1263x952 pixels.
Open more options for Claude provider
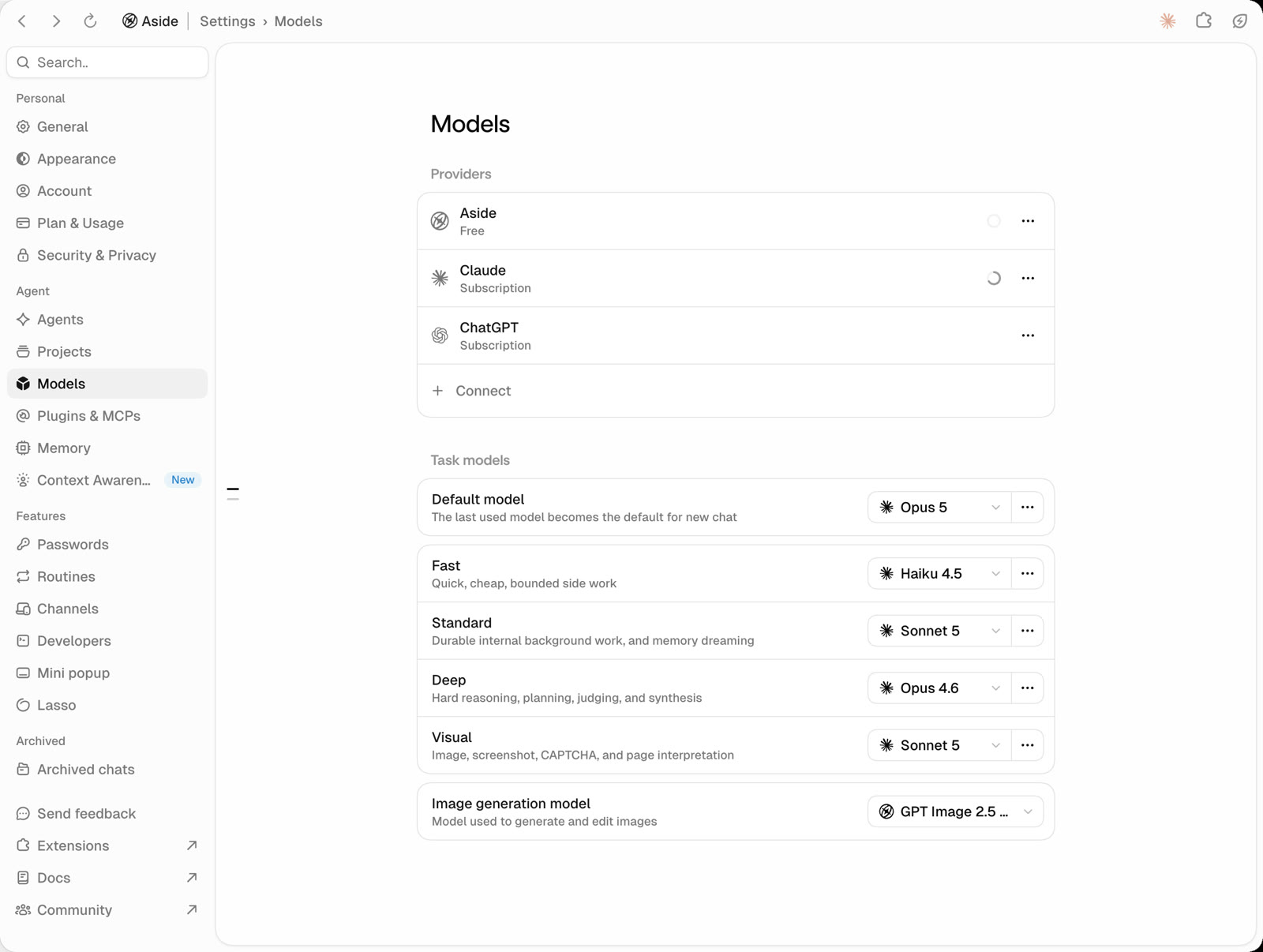click(x=1028, y=278)
